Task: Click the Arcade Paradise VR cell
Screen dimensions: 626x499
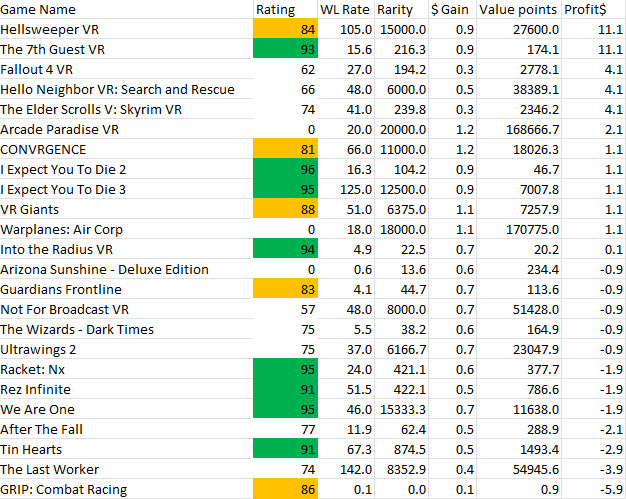Action: 126,129
